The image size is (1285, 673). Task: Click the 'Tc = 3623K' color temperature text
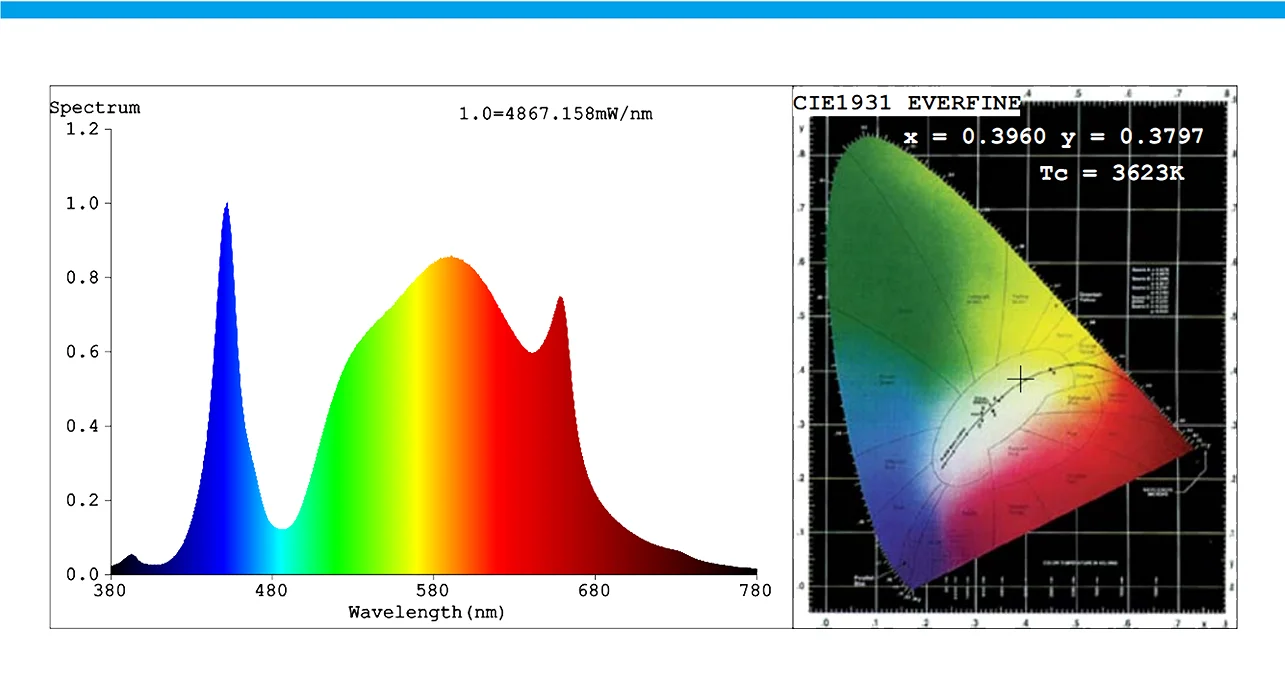tap(1111, 173)
